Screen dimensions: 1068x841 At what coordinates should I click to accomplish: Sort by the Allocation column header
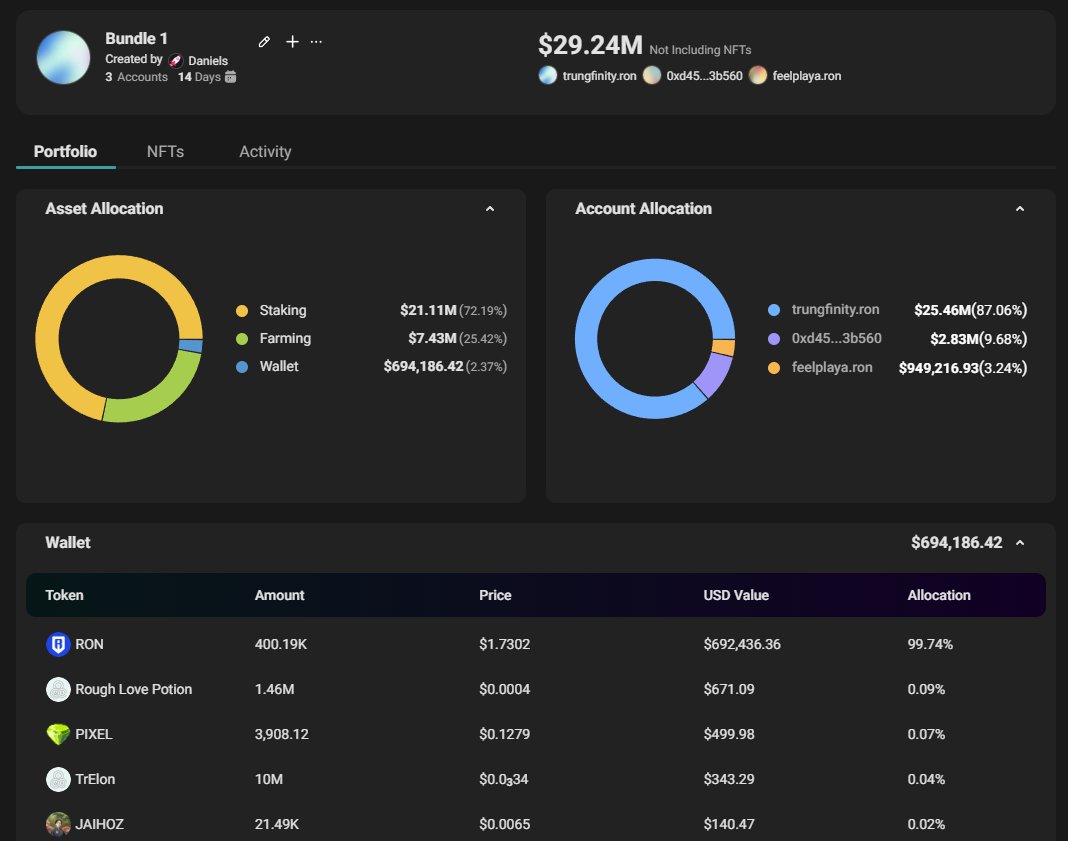point(939,595)
